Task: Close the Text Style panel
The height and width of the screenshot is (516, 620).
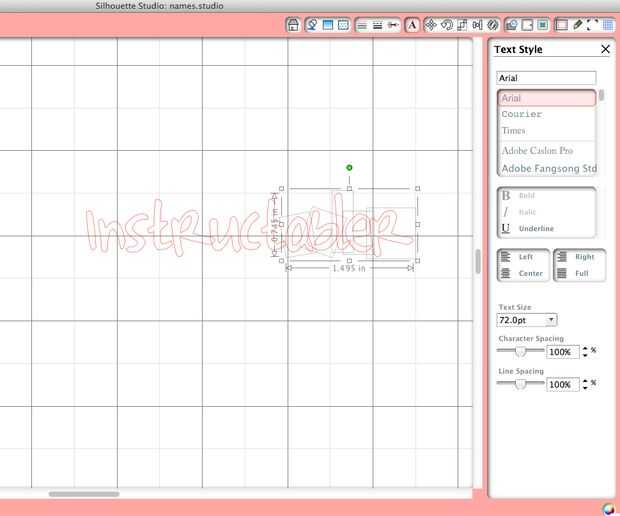Action: pos(605,49)
